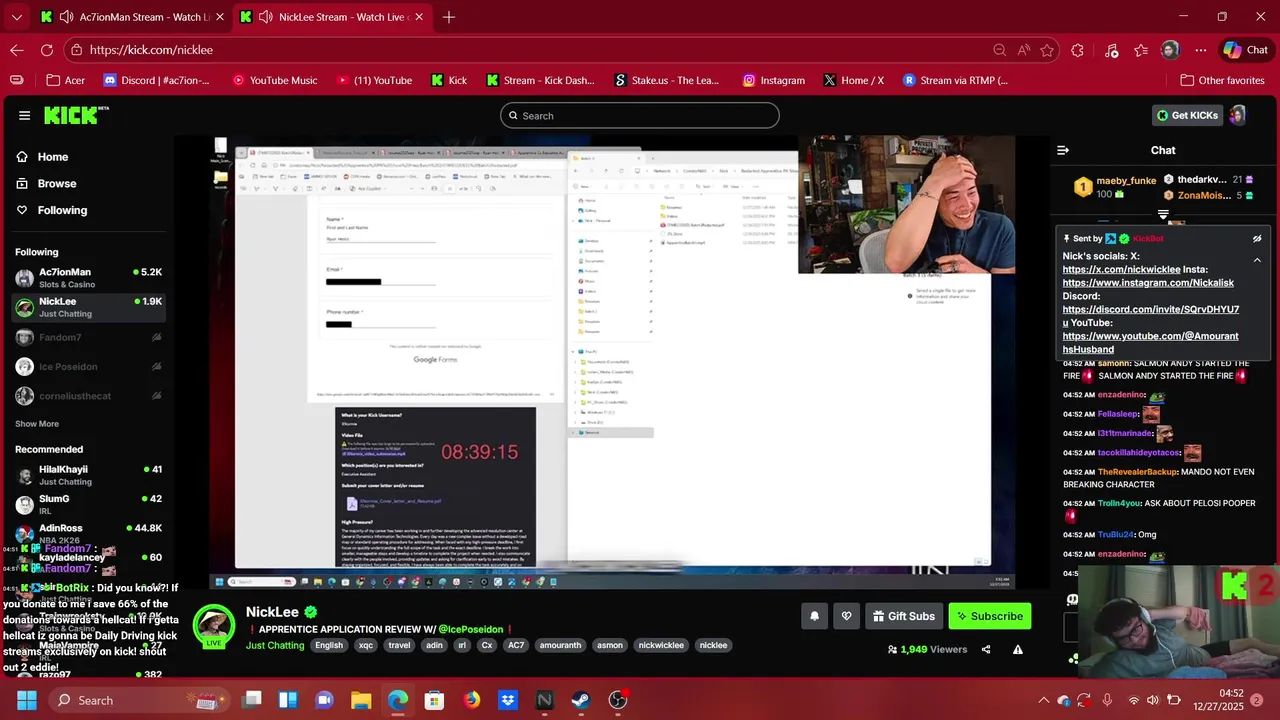Image resolution: width=1280 pixels, height=720 pixels.
Task: Report the stream via warning icon
Action: (1018, 649)
